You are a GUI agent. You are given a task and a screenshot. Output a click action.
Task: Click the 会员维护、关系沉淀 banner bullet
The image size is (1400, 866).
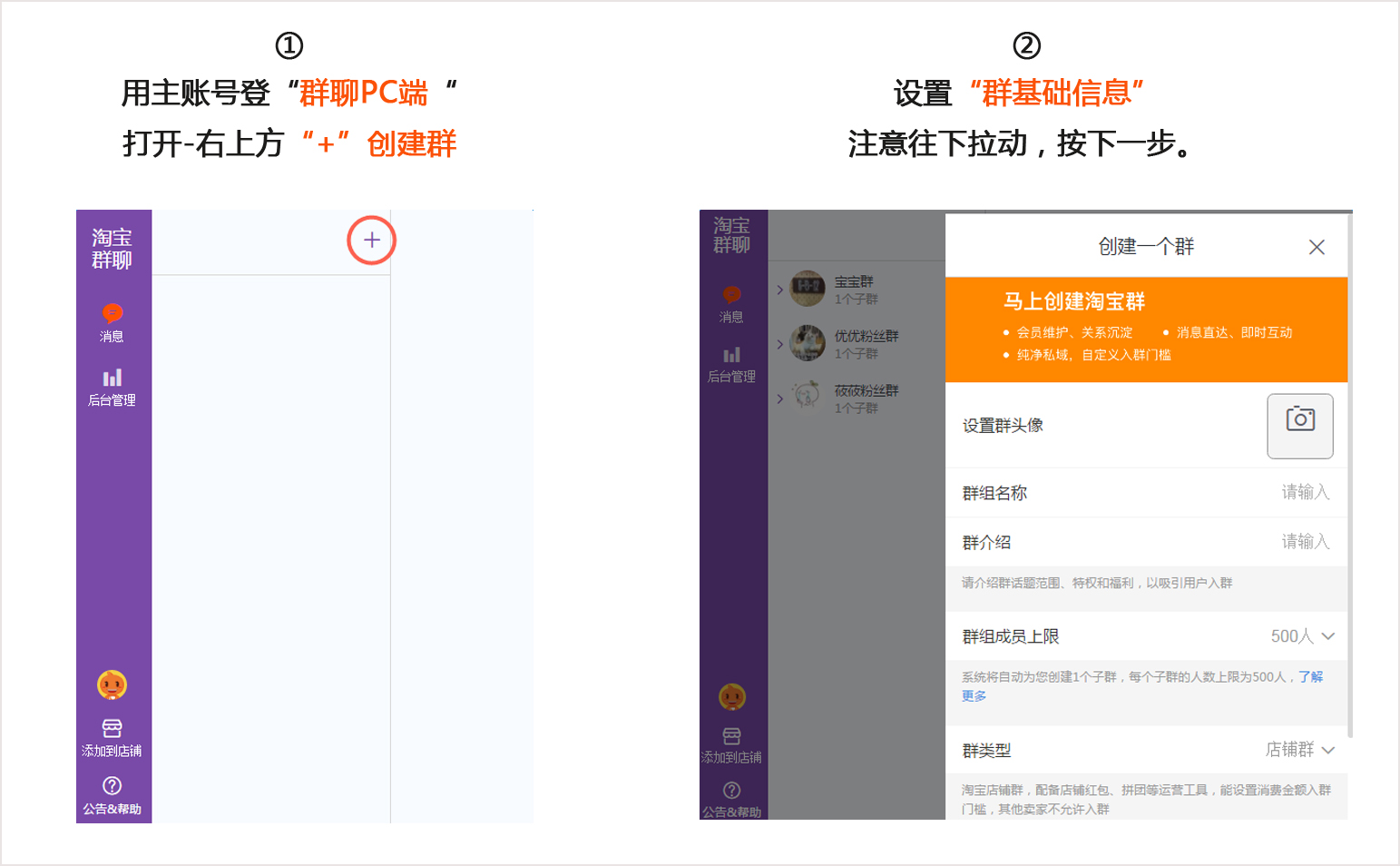1074,332
